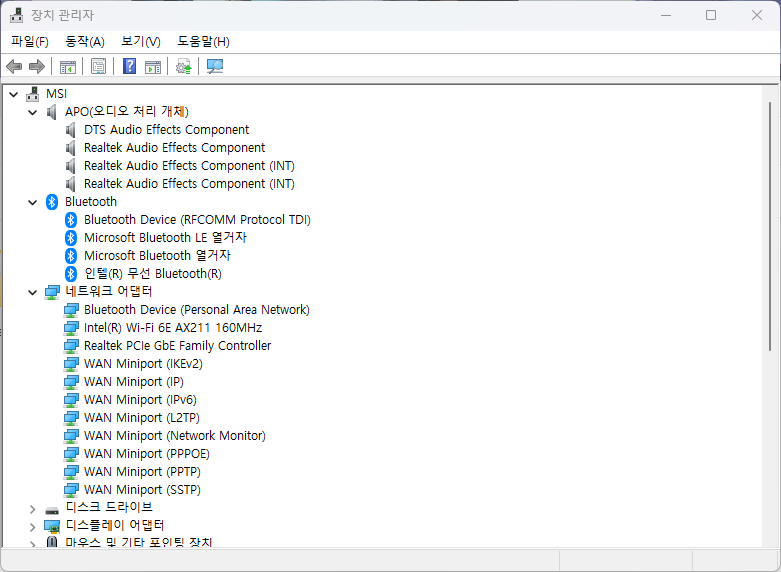Collapse the 네트워크 어댑터 category
Screen dimensions: 781x572
pos(33,292)
